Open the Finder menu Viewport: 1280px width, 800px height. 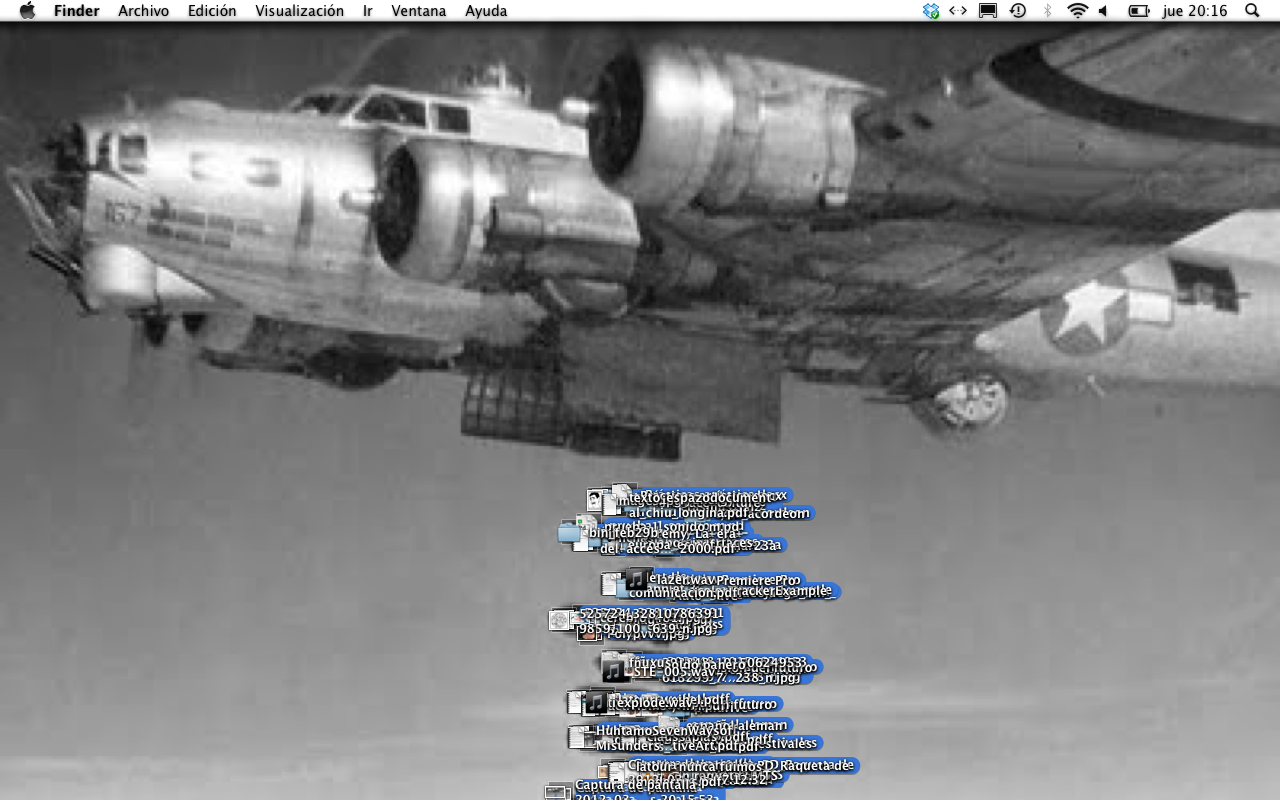[x=76, y=11]
